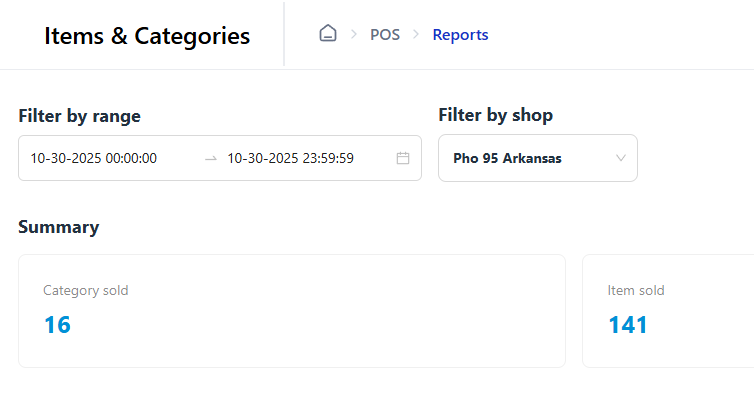The image size is (754, 406).
Task: Go to the POS breadcrumb link
Action: click(385, 35)
